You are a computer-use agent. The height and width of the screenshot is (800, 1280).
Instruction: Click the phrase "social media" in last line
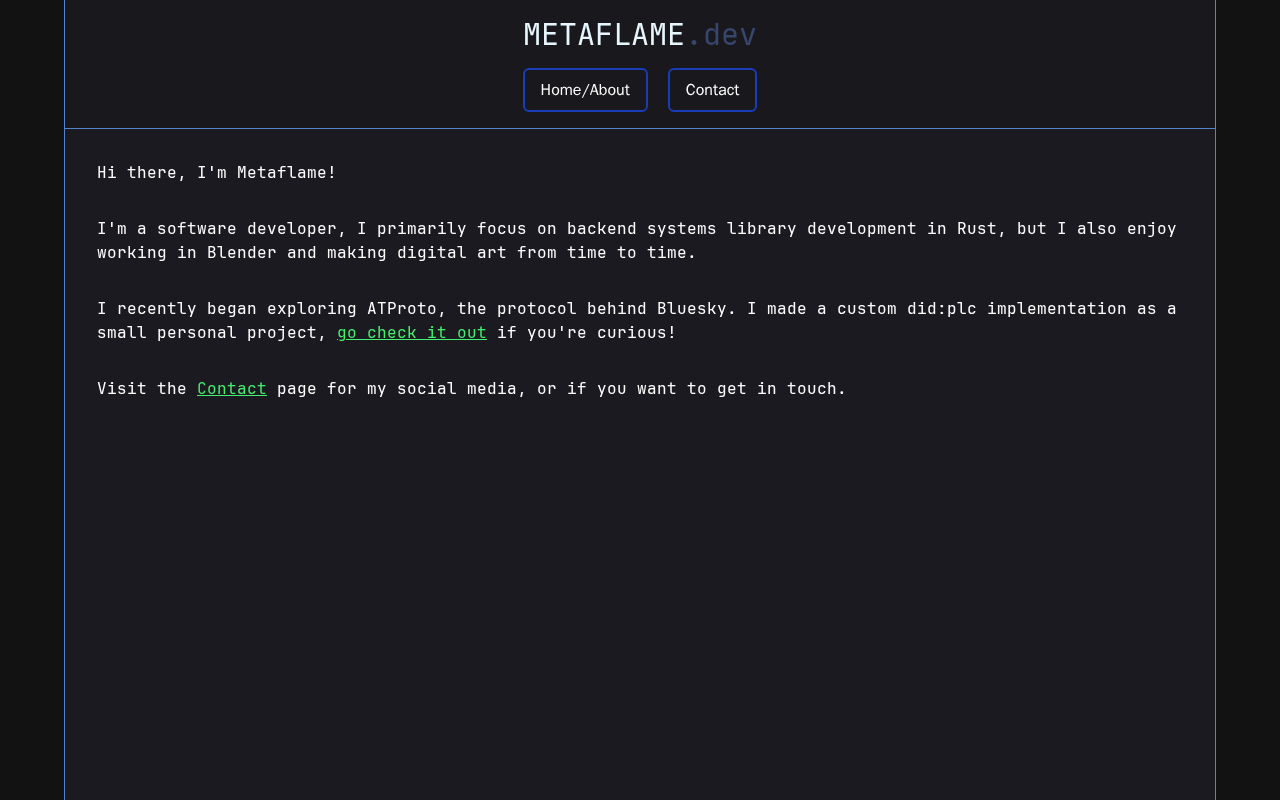457,388
